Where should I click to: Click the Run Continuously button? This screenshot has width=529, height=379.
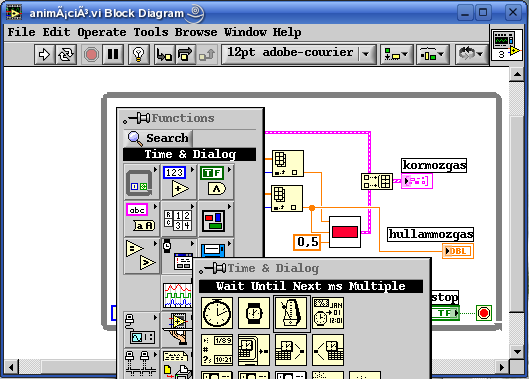[66, 54]
